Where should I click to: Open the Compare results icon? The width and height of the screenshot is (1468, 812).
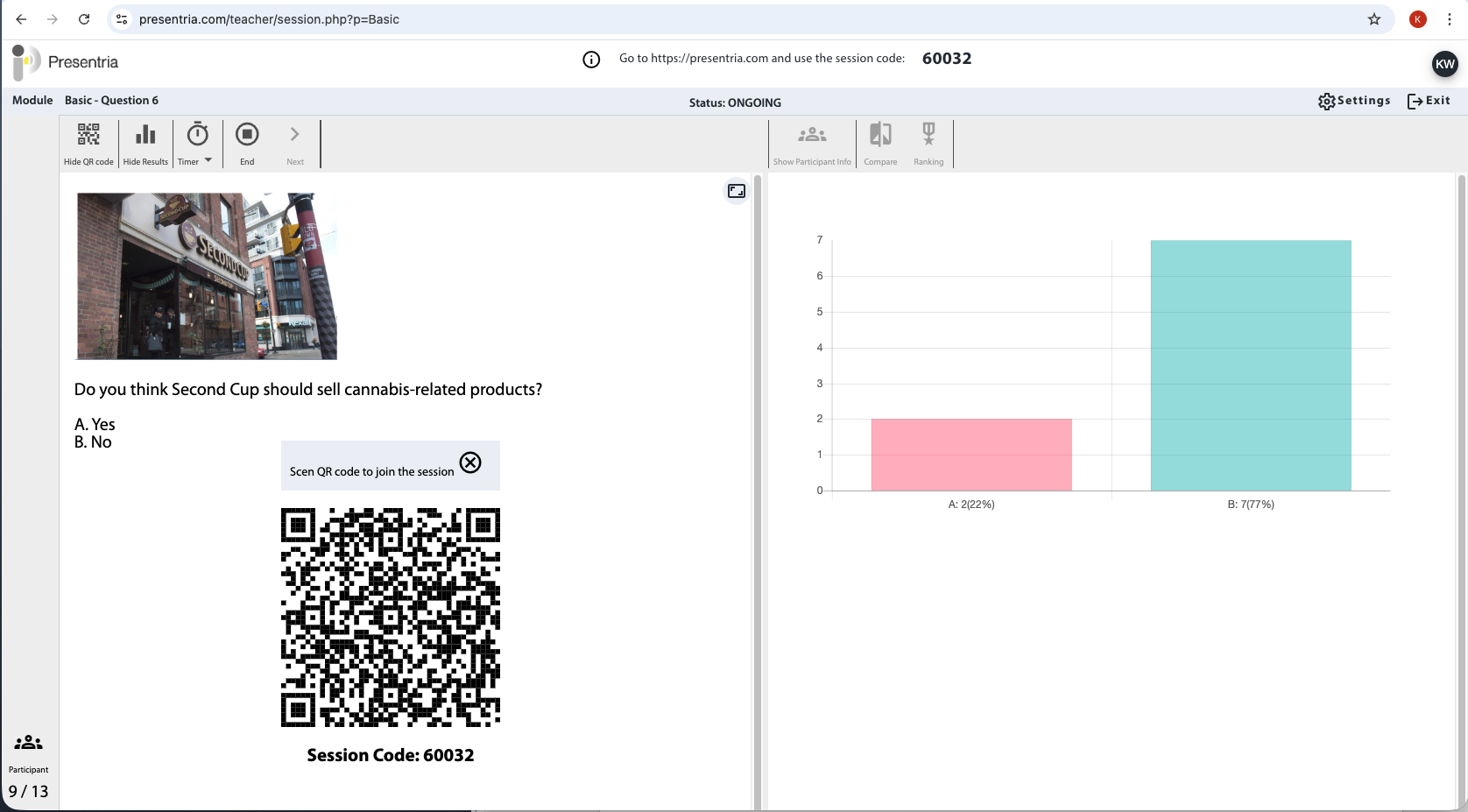tap(880, 135)
